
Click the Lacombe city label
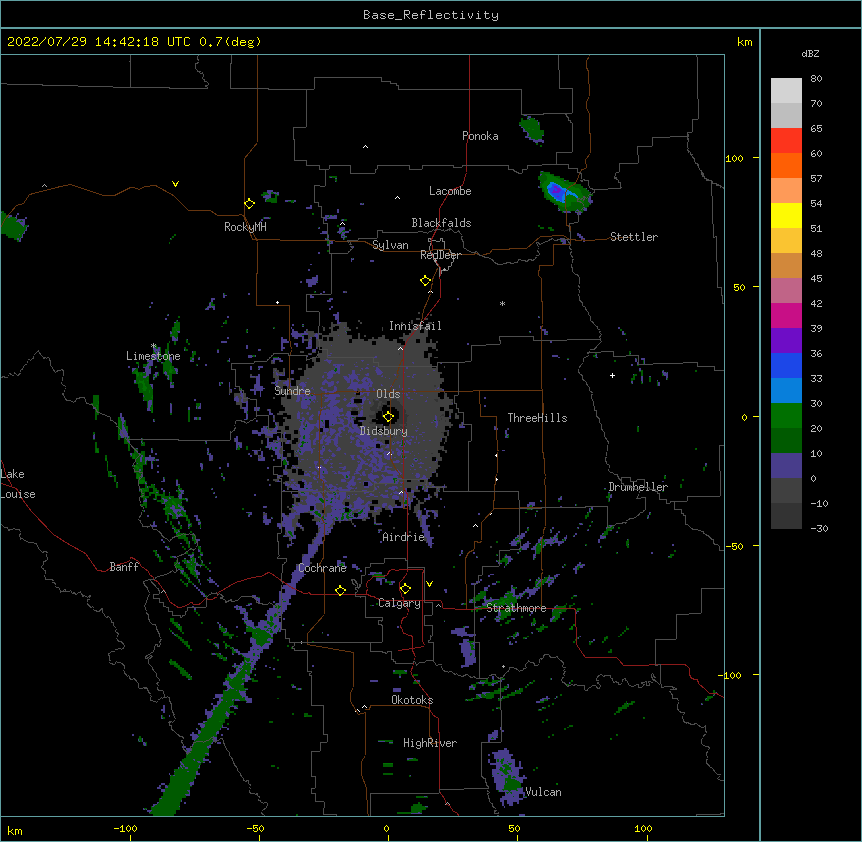point(450,191)
